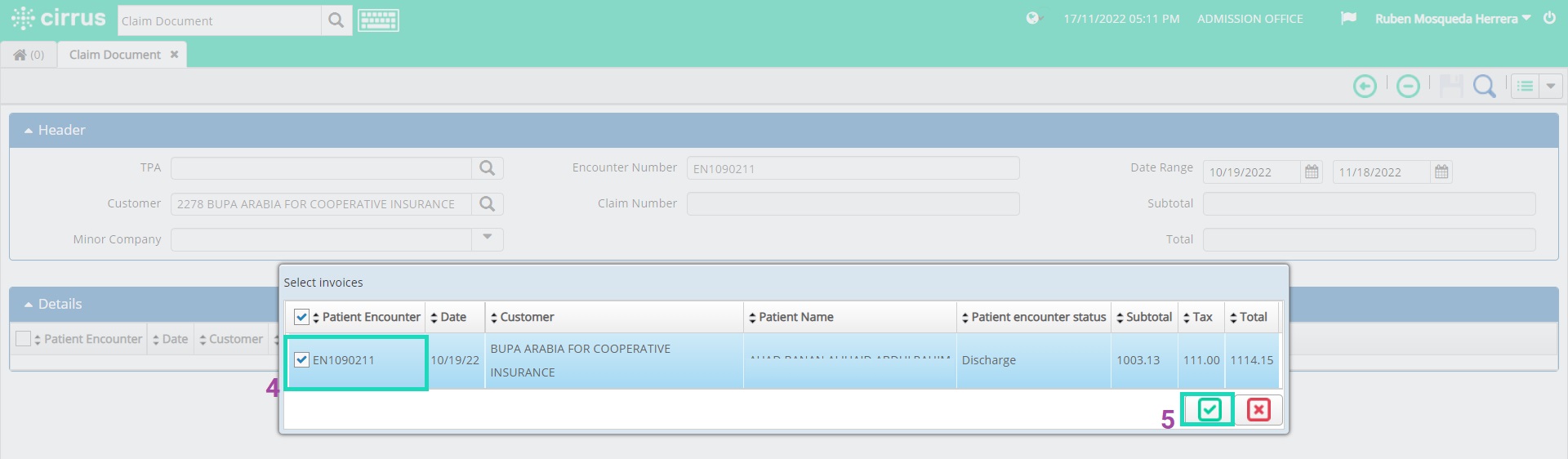Expand the Minor Company dropdown
The width and height of the screenshot is (1568, 459).
(x=488, y=239)
